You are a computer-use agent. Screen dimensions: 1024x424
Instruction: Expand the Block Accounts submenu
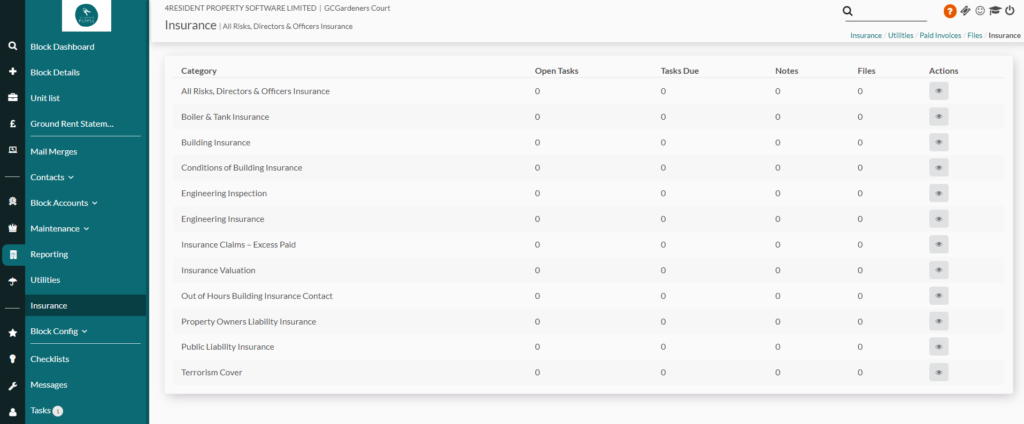coord(64,203)
